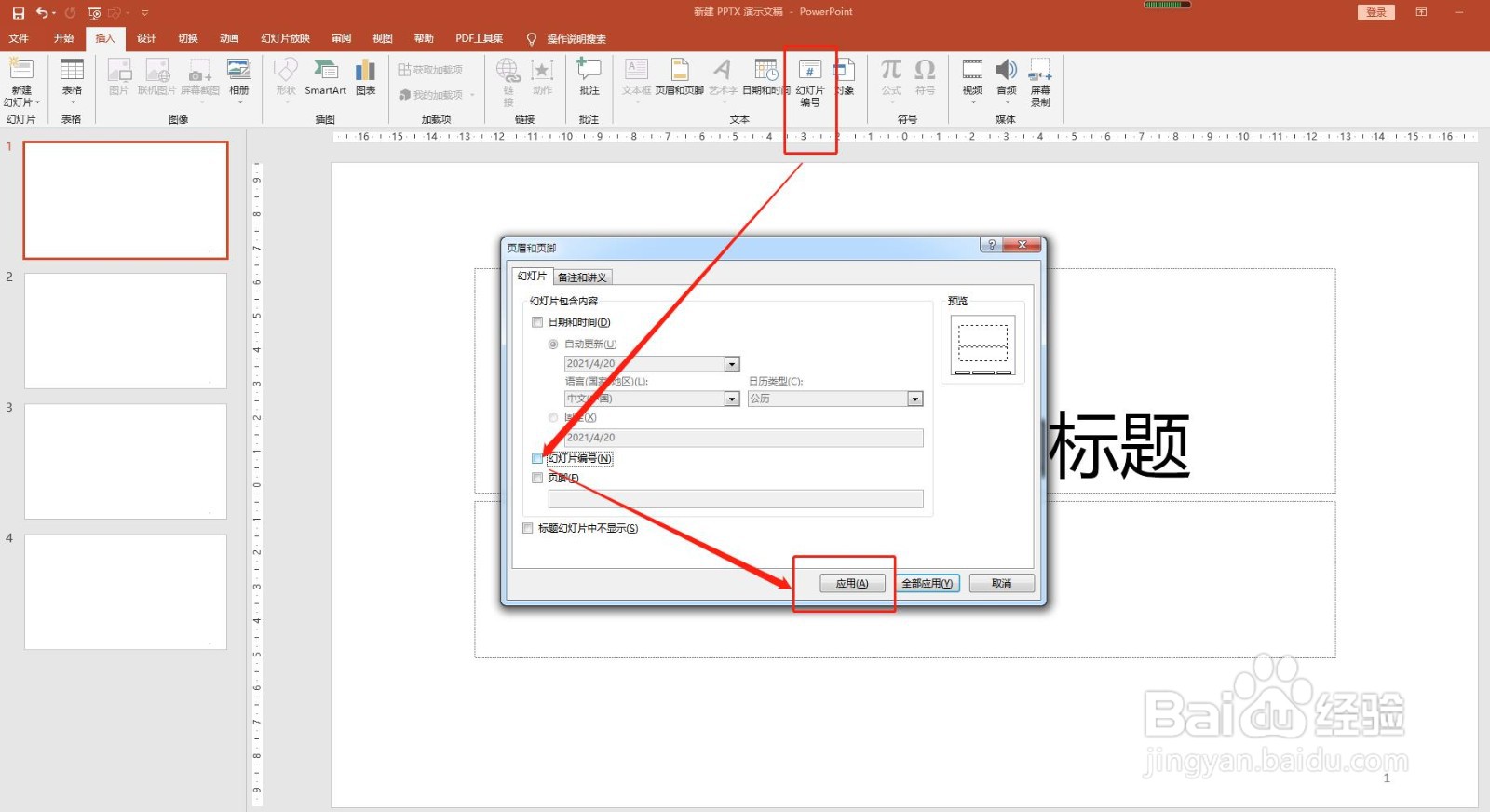
Task: Switch to the Review tab
Action: [x=341, y=38]
